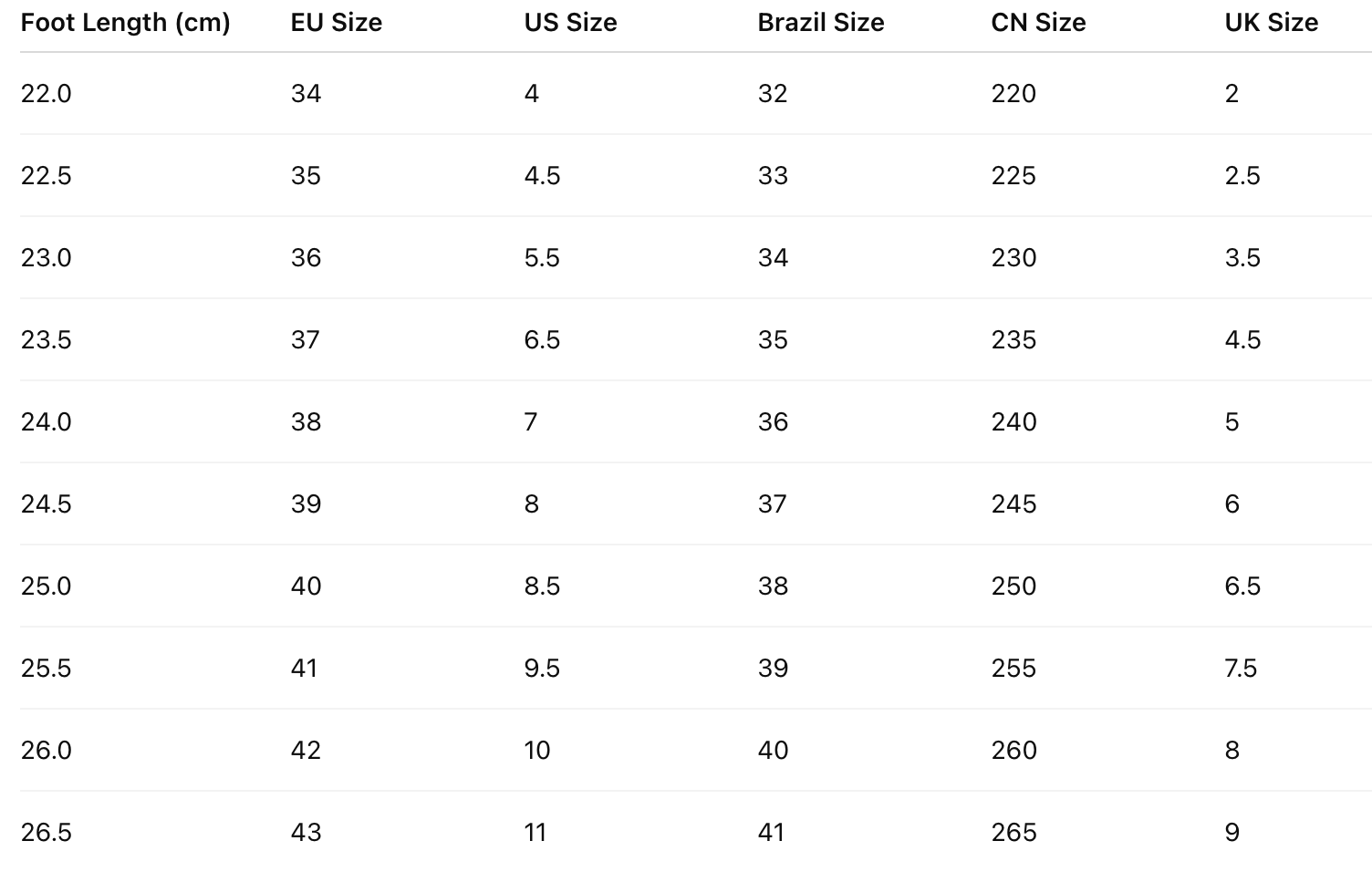1372x872 pixels.
Task: Select EU size 41 cell
Action: pos(304,669)
